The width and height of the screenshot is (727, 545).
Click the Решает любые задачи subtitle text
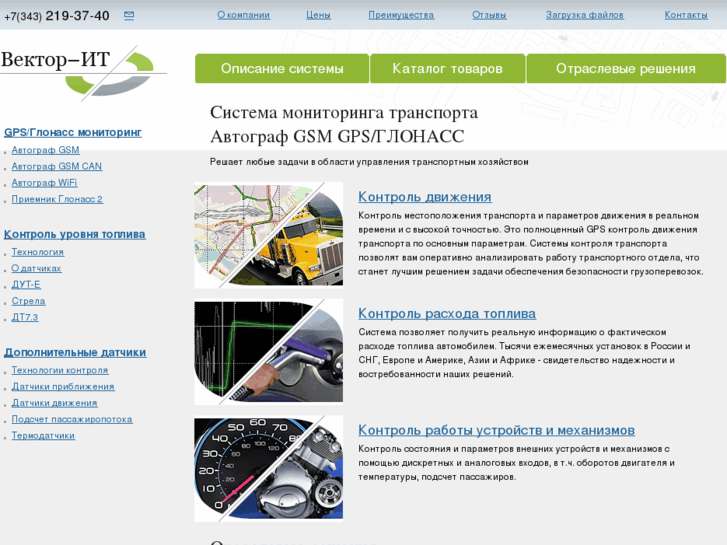coord(369,162)
